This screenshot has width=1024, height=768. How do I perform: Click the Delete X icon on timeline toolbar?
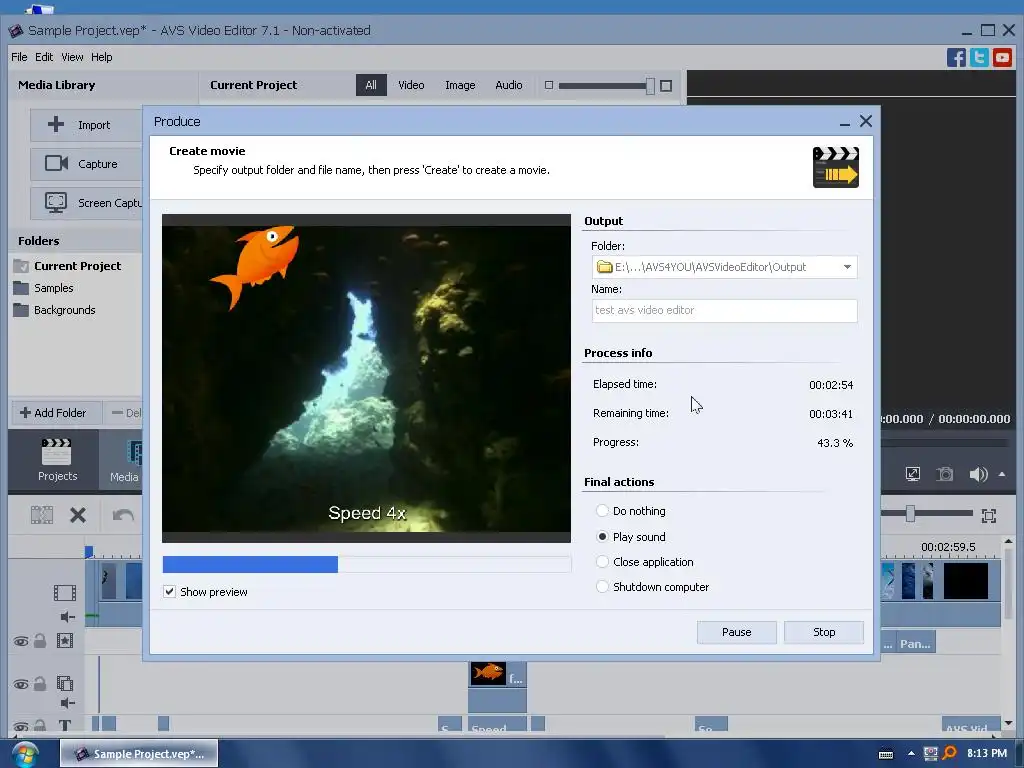(78, 515)
